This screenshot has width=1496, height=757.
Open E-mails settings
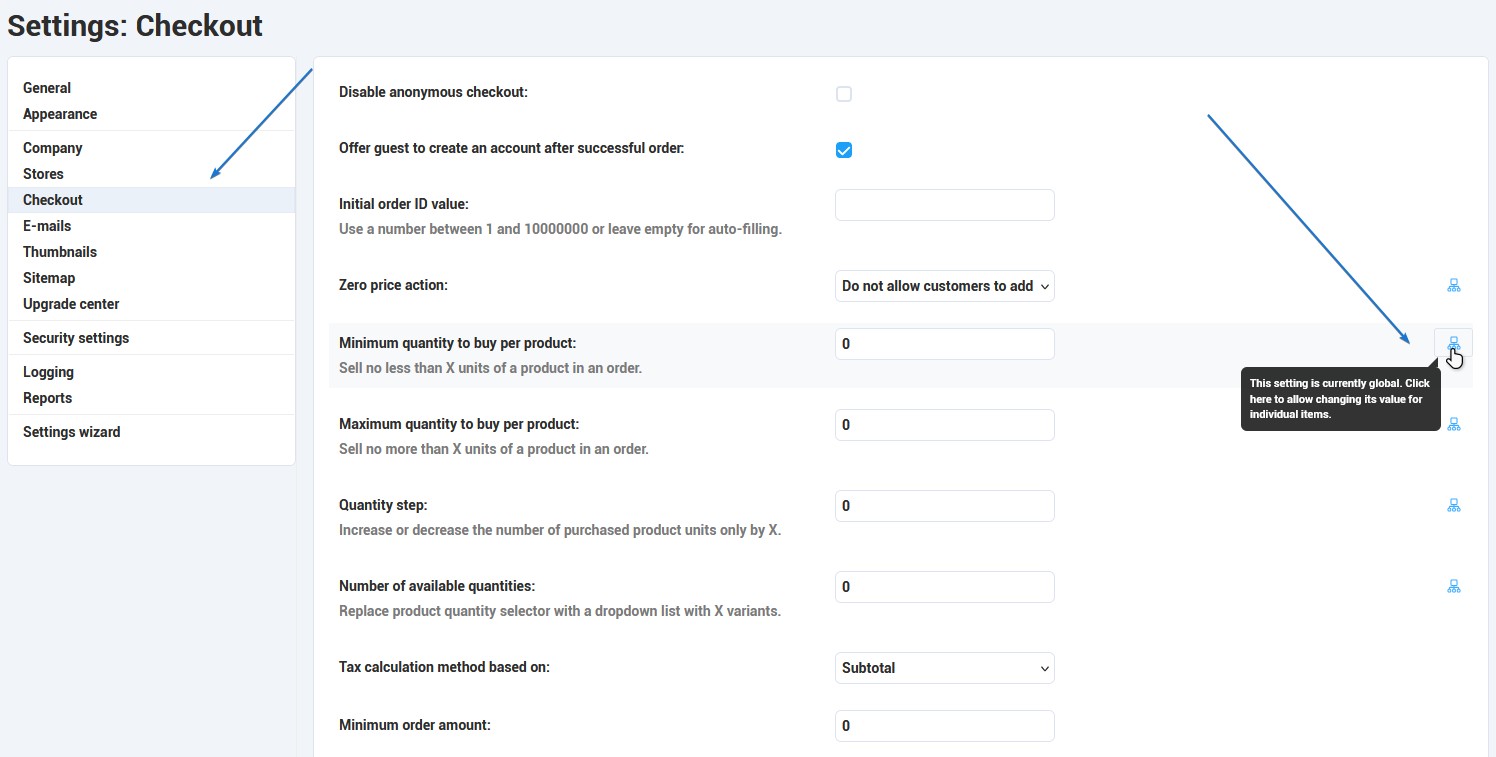47,226
